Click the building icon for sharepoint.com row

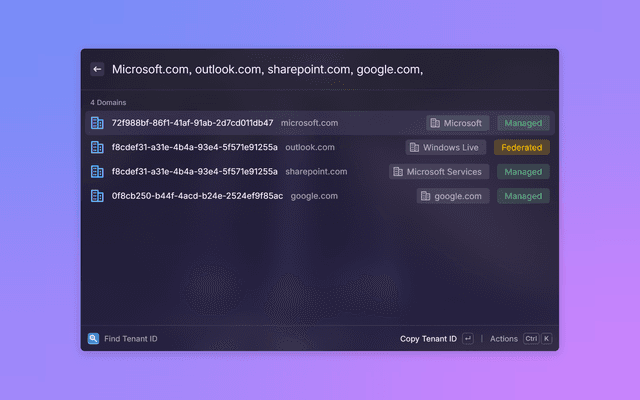(97, 172)
